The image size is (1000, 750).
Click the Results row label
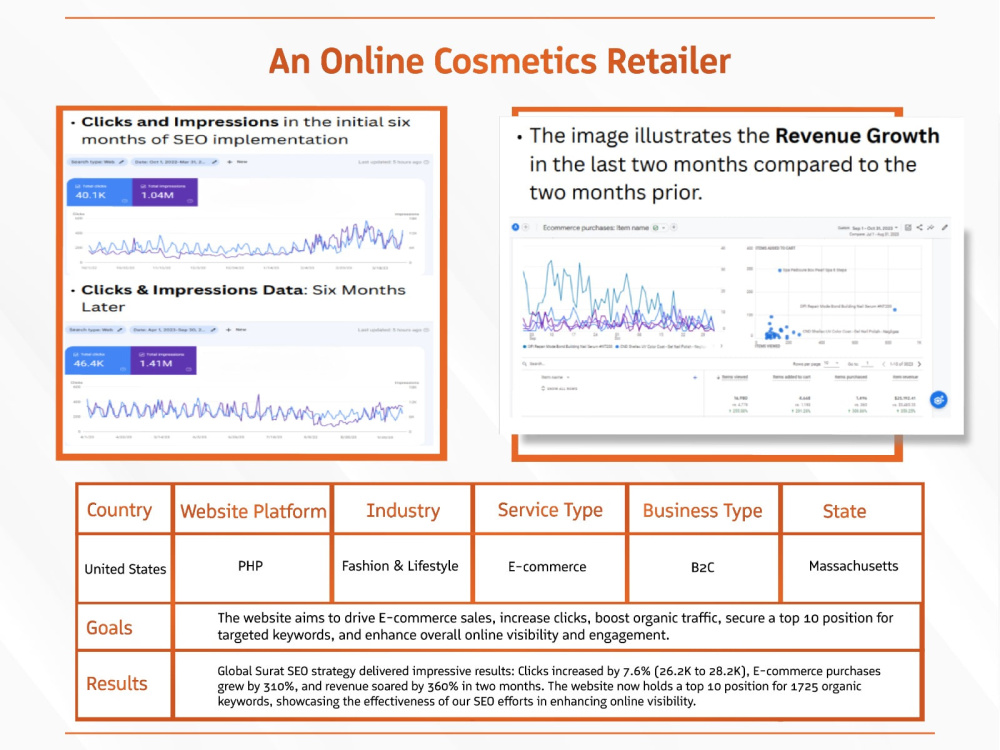point(117,684)
